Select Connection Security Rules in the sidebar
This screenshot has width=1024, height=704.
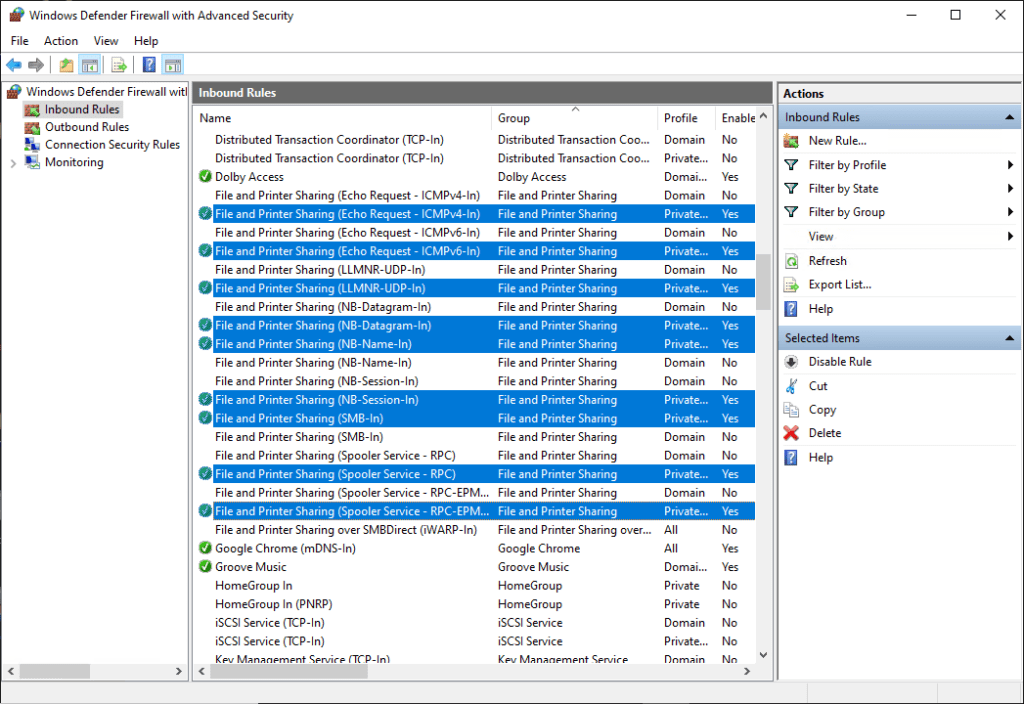103,144
